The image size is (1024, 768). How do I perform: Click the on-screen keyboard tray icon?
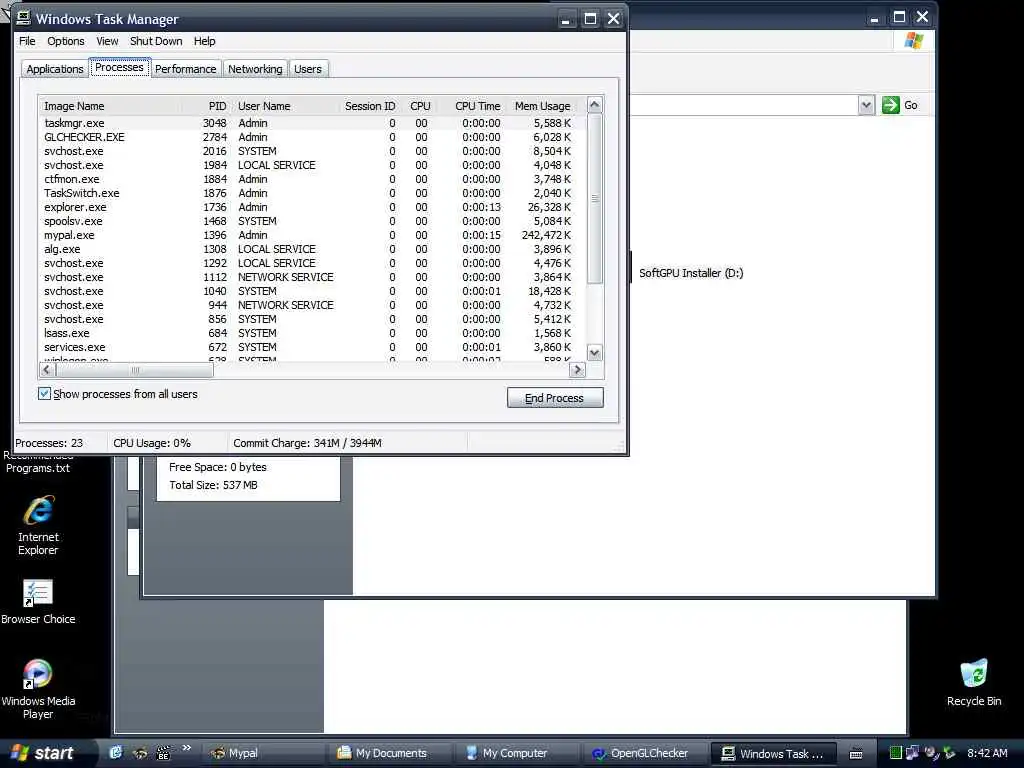coord(856,754)
